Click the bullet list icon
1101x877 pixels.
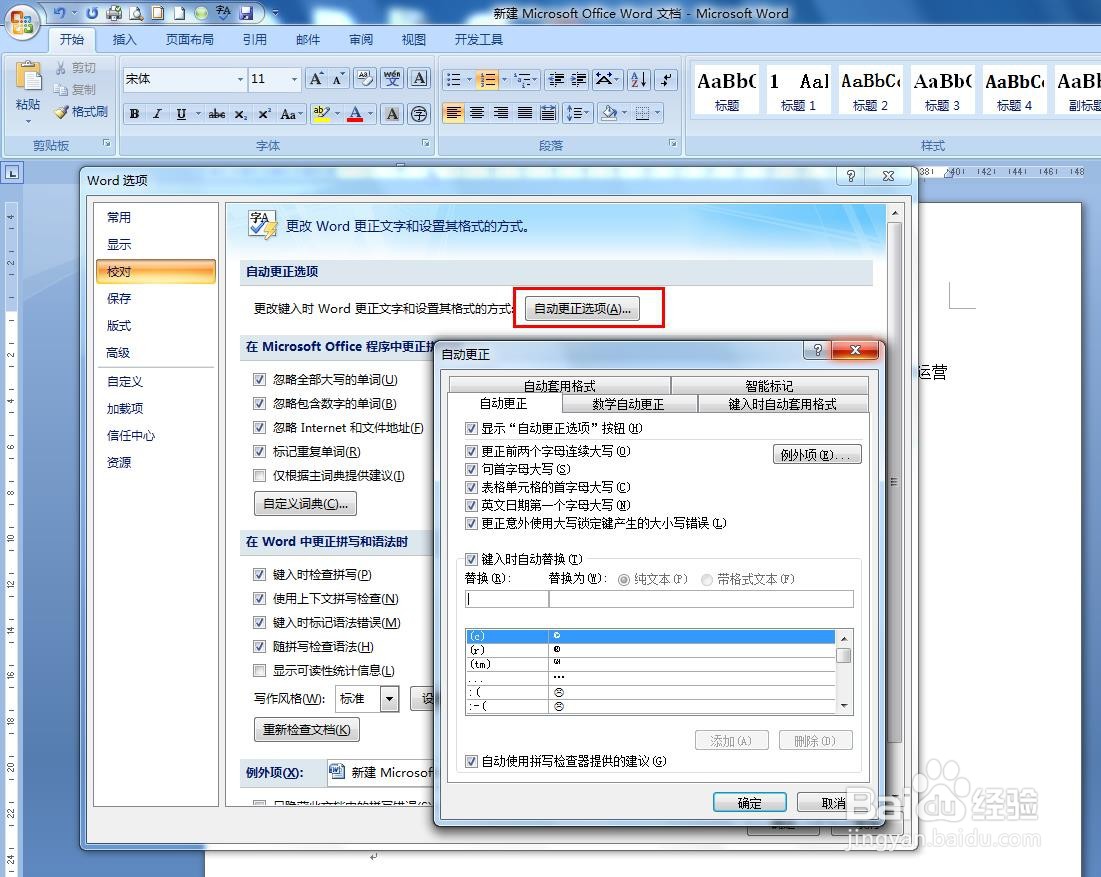(454, 79)
